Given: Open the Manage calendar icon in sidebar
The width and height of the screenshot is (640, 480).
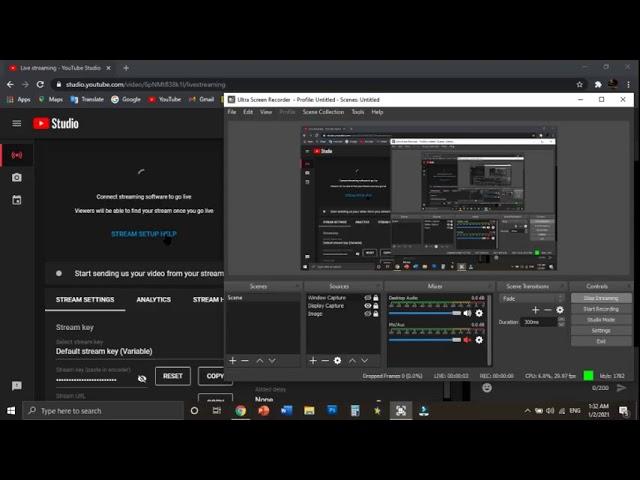Looking at the screenshot, I should [17, 200].
